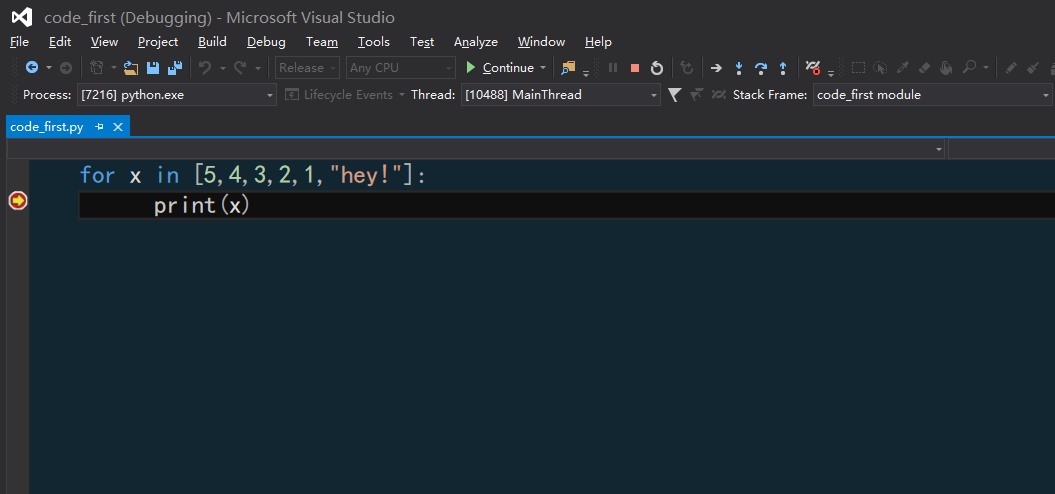Click the Show Next Statement arrow
1055x494 pixels.
717,67
